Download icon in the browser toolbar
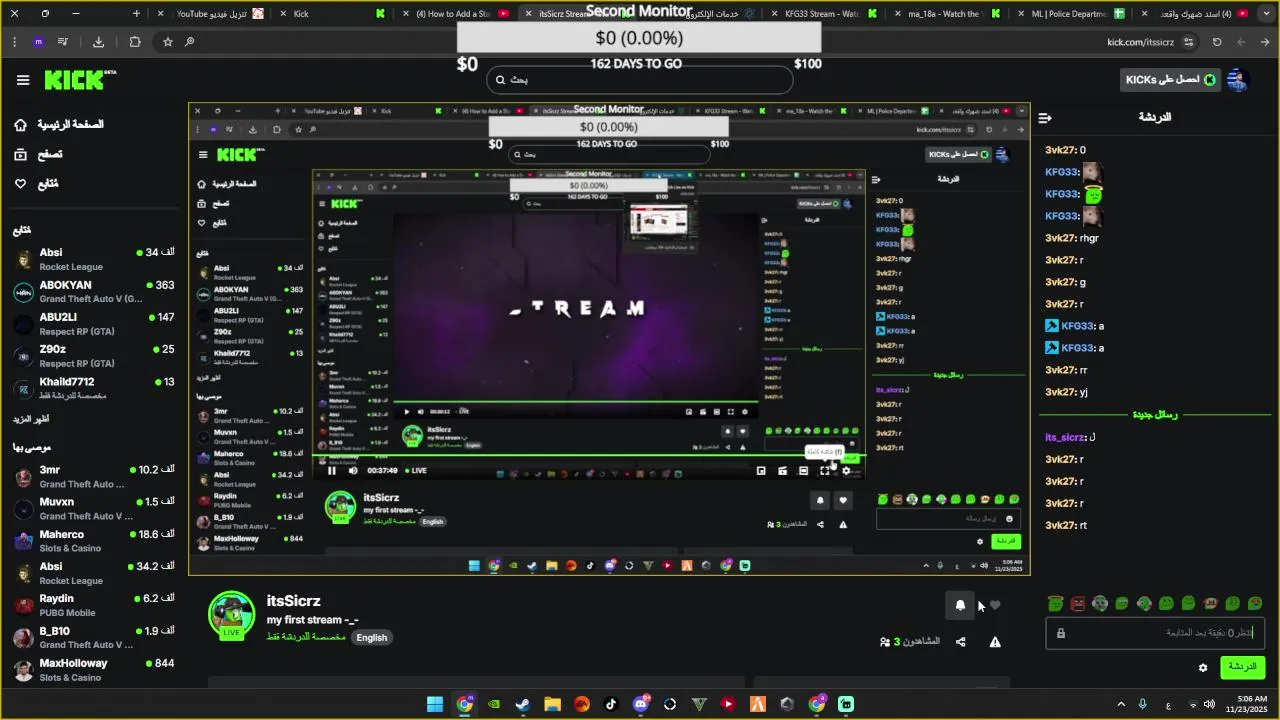The height and width of the screenshot is (720, 1280). tap(98, 42)
